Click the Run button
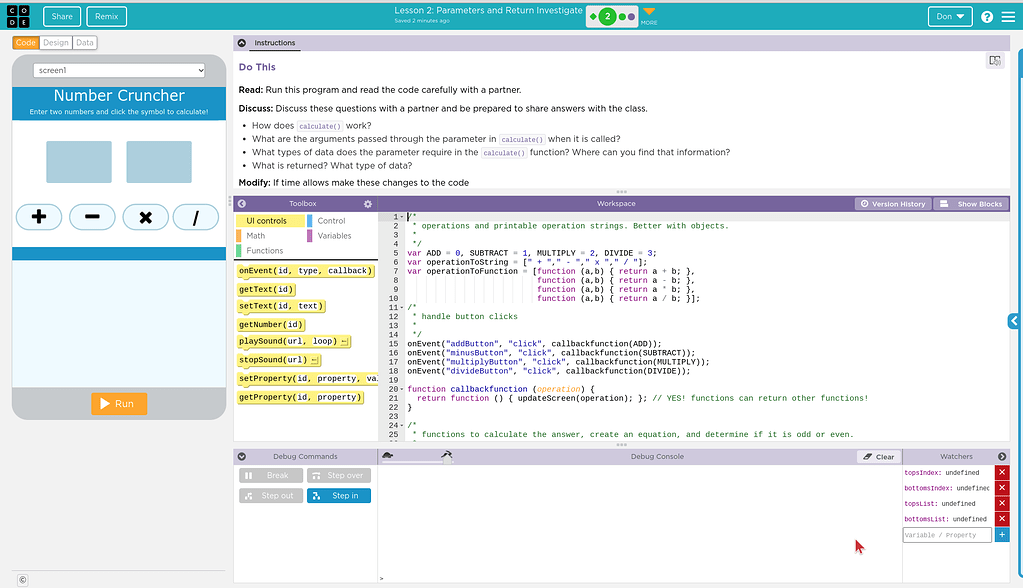 coord(119,404)
